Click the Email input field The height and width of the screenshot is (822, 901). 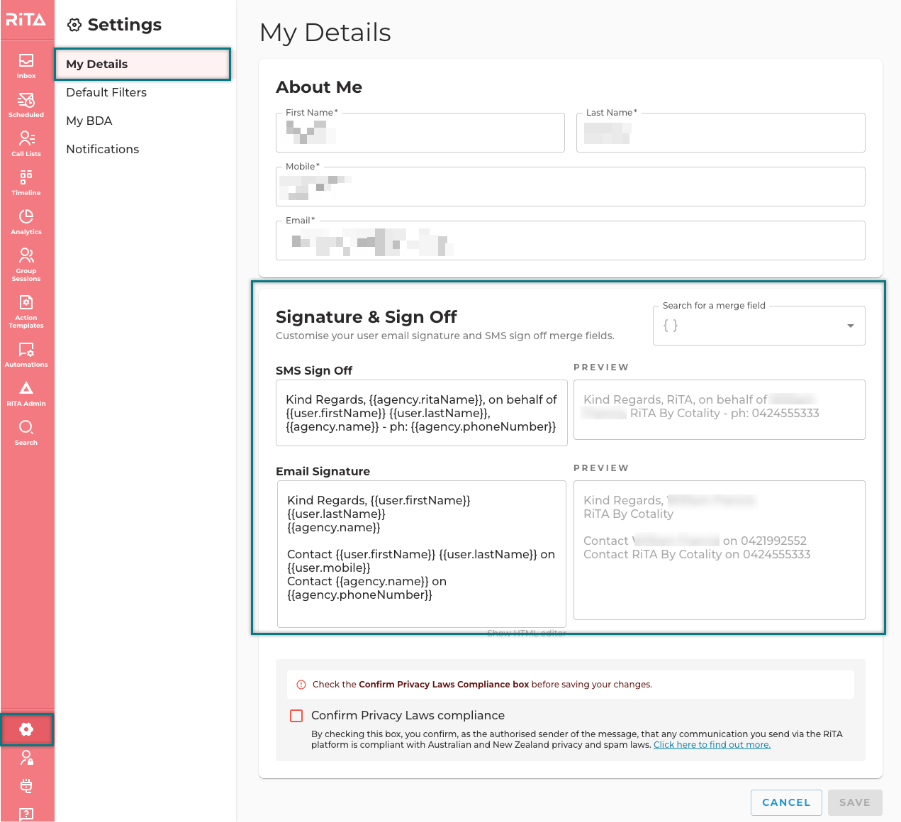tap(571, 241)
